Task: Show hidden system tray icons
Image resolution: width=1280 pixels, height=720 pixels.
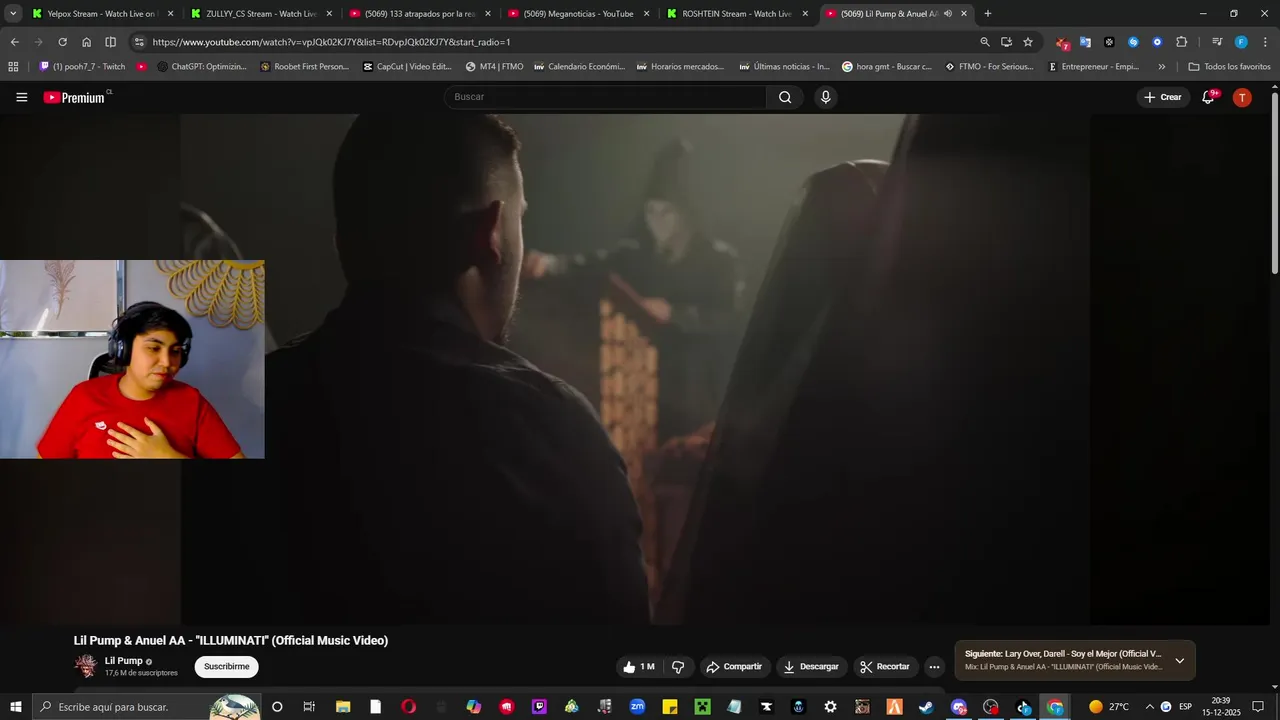Action: 1149,707
